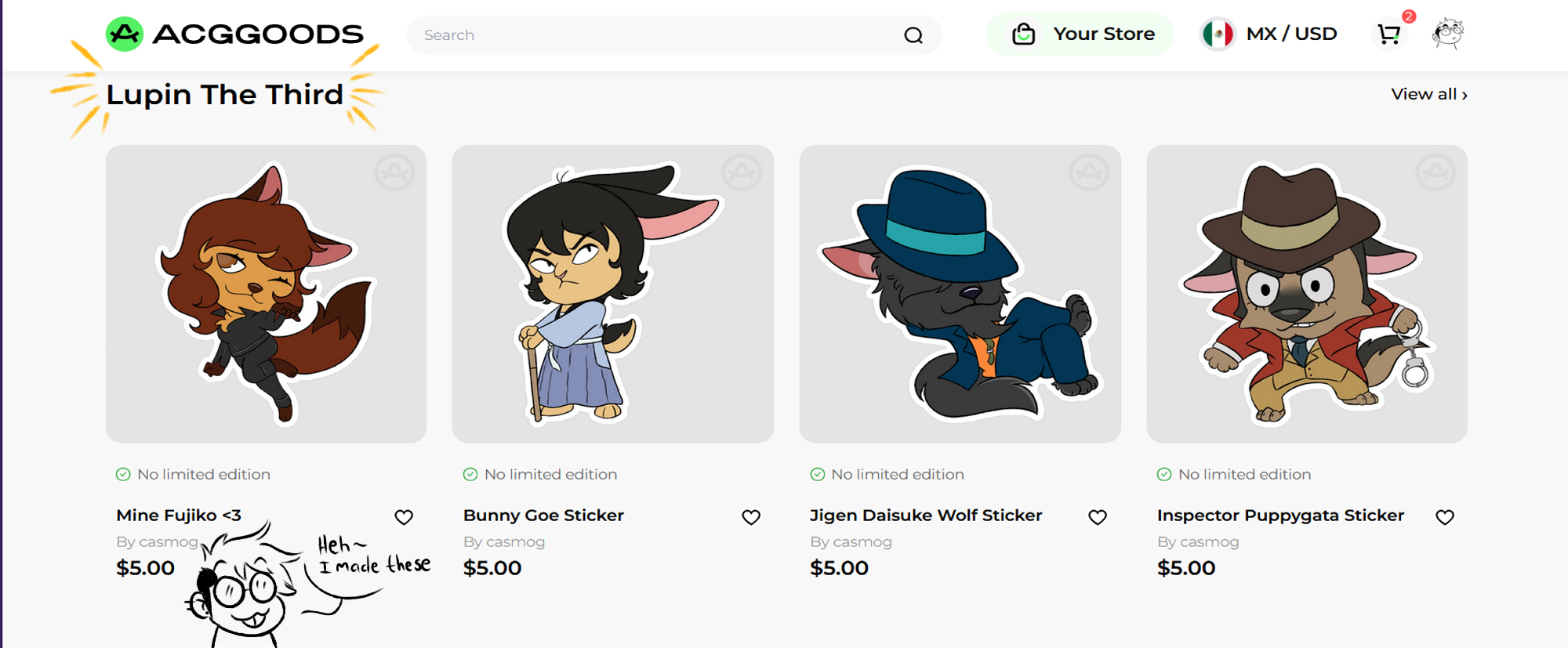The height and width of the screenshot is (648, 1568).
Task: Open the user profile avatar
Action: coord(1447,34)
